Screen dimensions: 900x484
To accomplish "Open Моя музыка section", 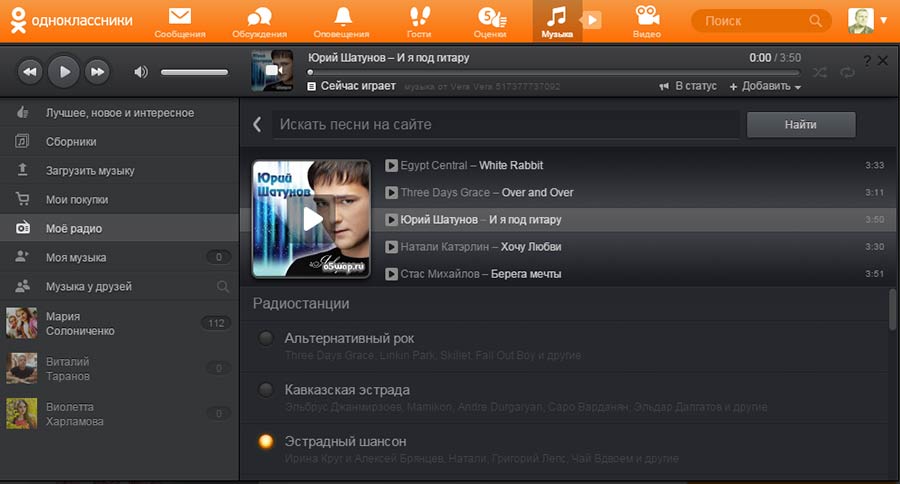I will 119,257.
